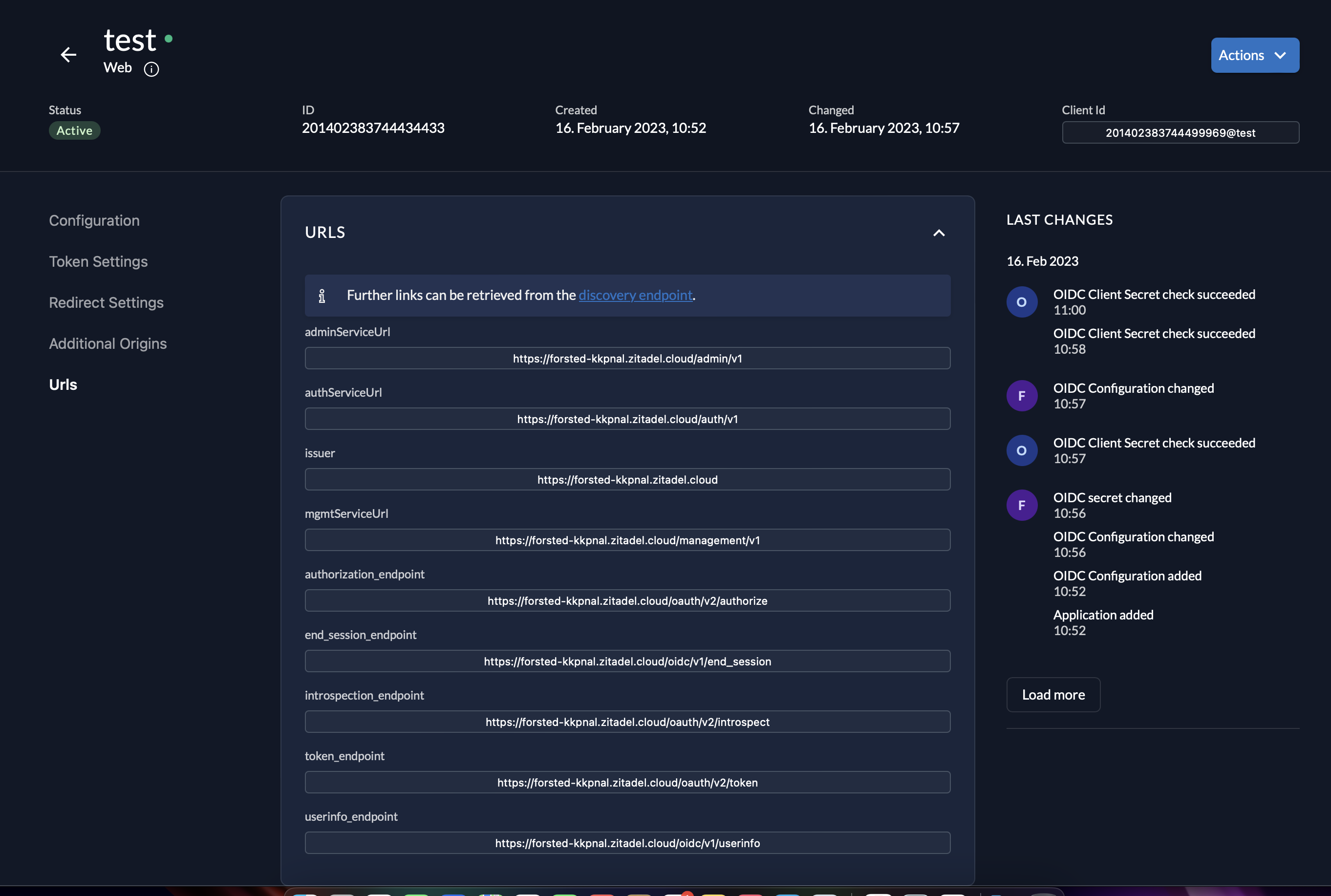
Task: Select Redirect Settings in sidebar
Action: pos(107,303)
